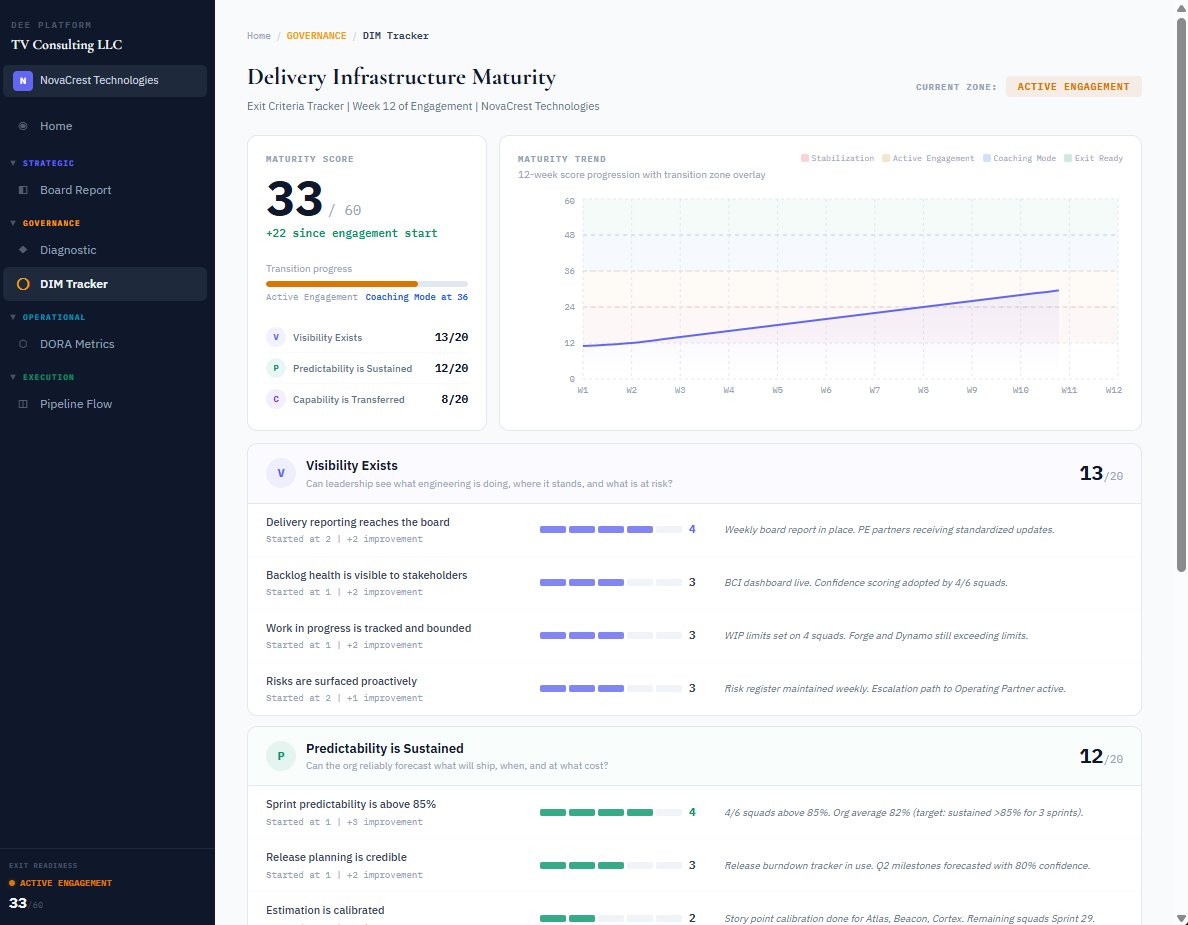Click the large 33 maturity score value
Viewport: 1188px width, 925px height.
click(x=294, y=199)
